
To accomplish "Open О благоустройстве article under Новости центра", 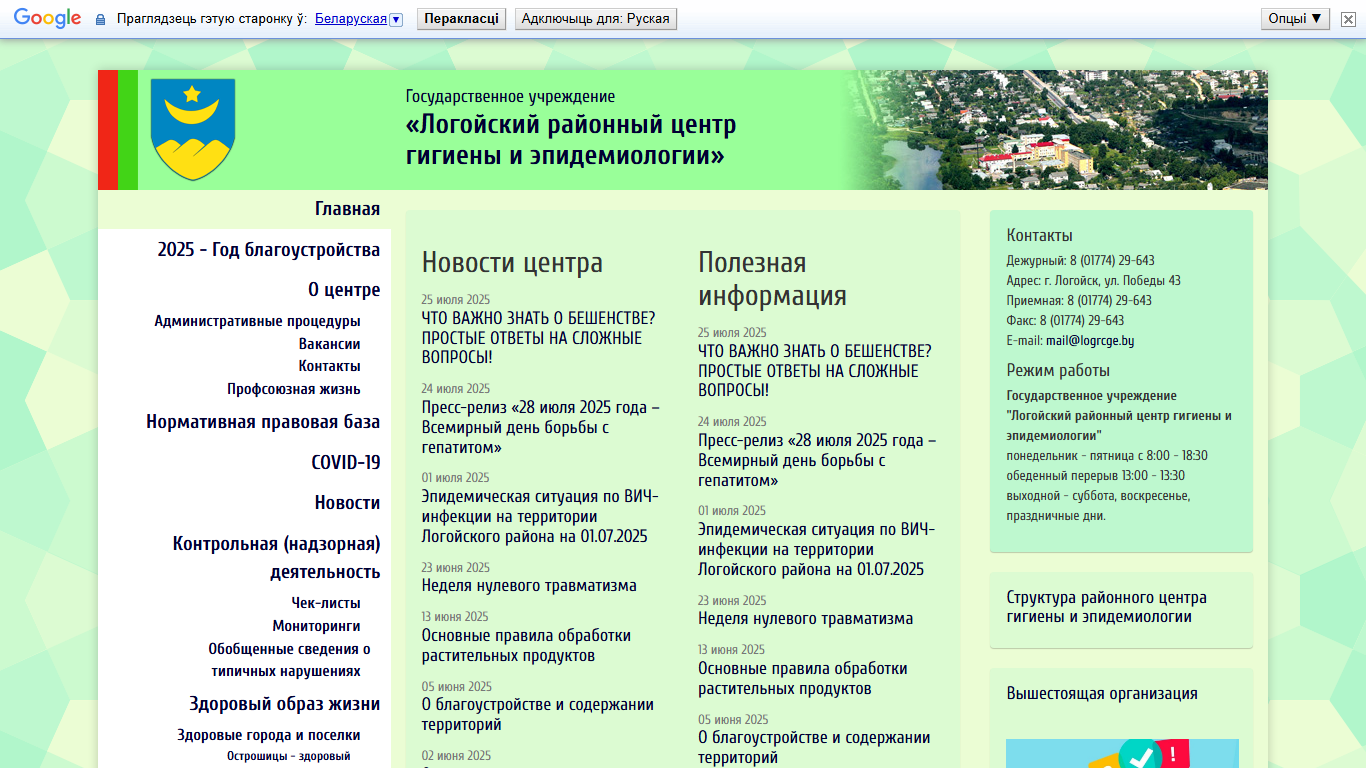I will [x=538, y=714].
